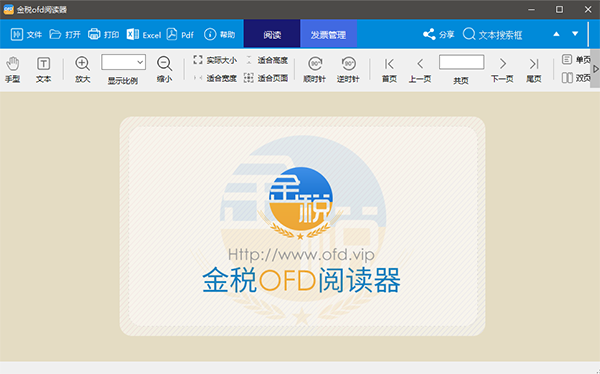This screenshot has width=600, height=374.
Task: Click the 打开 (Open) folder icon
Action: pos(55,34)
